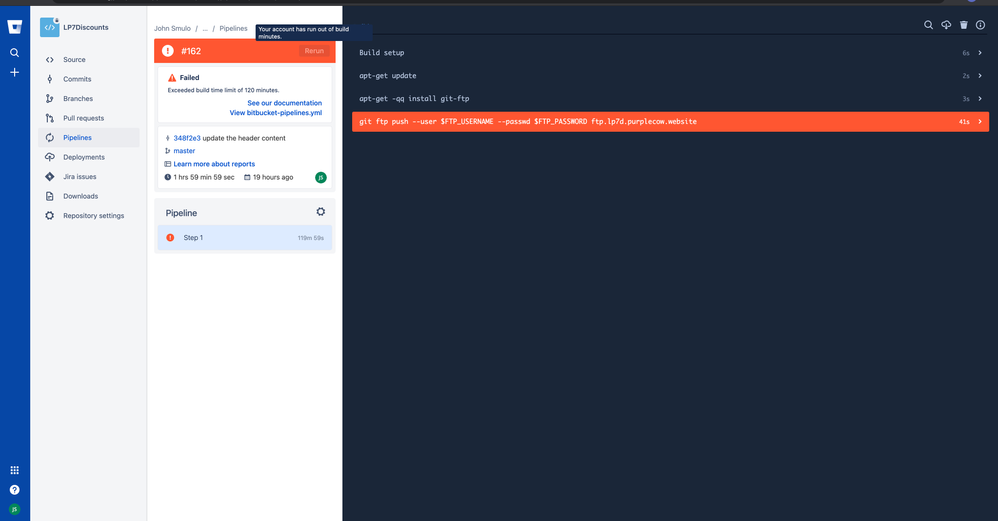Click the ellipsis breadcrumb

click(x=205, y=29)
